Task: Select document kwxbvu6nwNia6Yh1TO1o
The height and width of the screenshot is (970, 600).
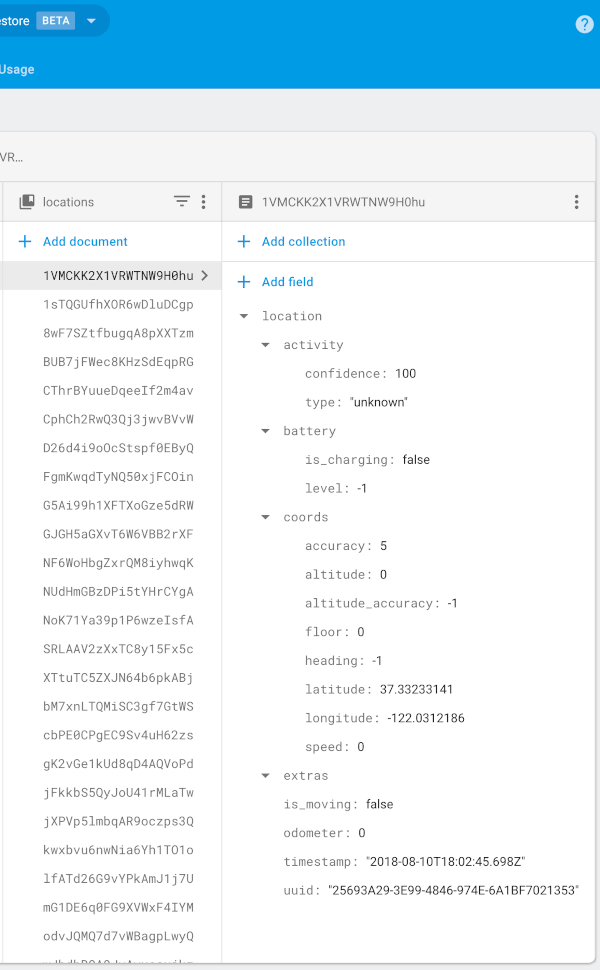Action: [x=118, y=850]
